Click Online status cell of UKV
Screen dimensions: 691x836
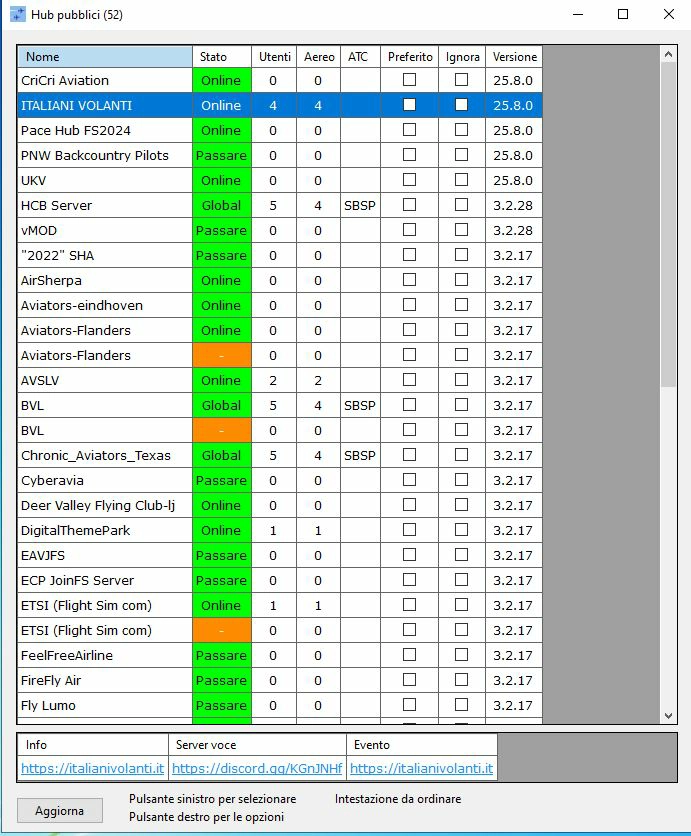pyautogui.click(x=221, y=180)
